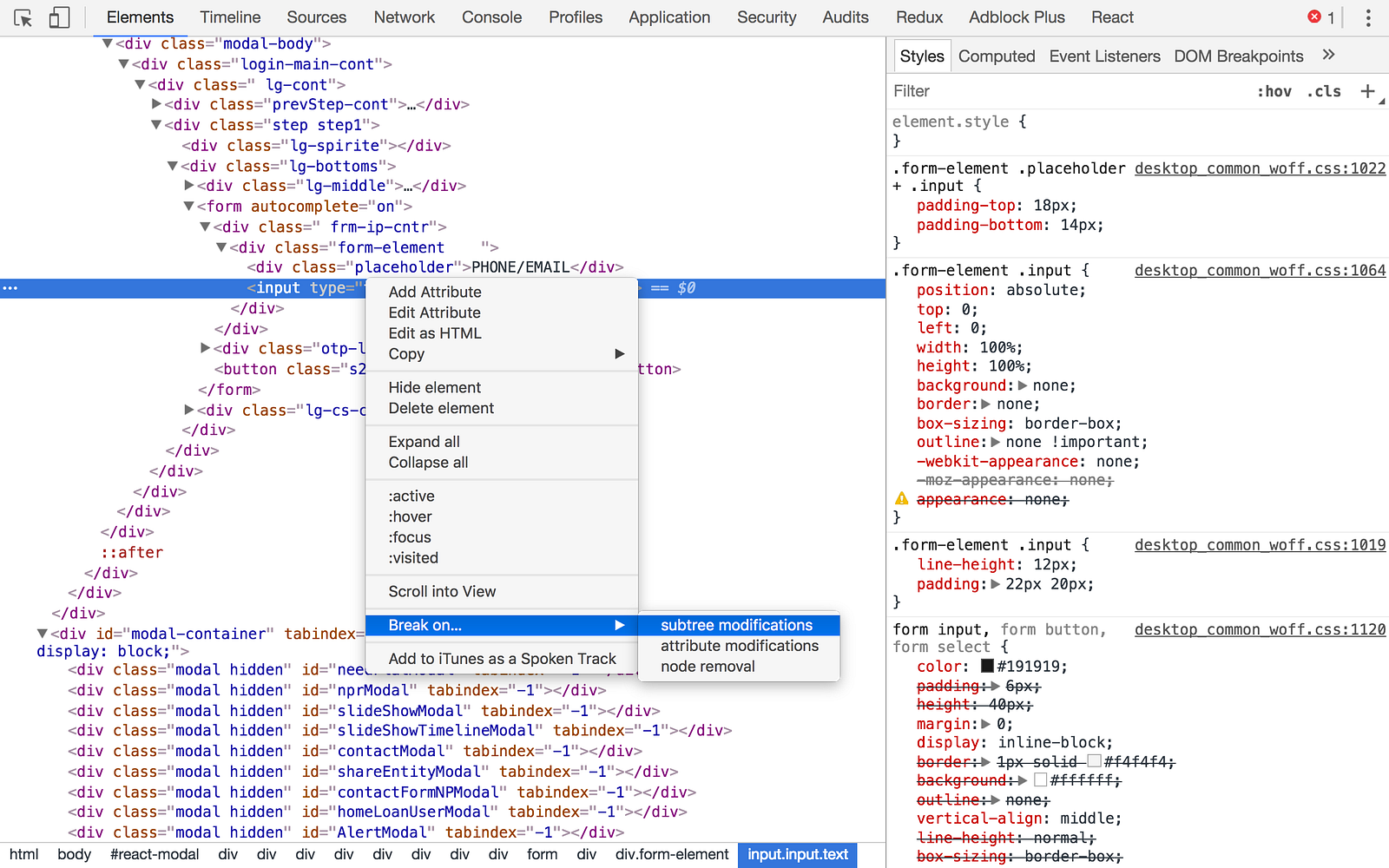Click the yellow warning icon beside appearance
Viewport: 1389px width, 868px height.
[x=902, y=499]
